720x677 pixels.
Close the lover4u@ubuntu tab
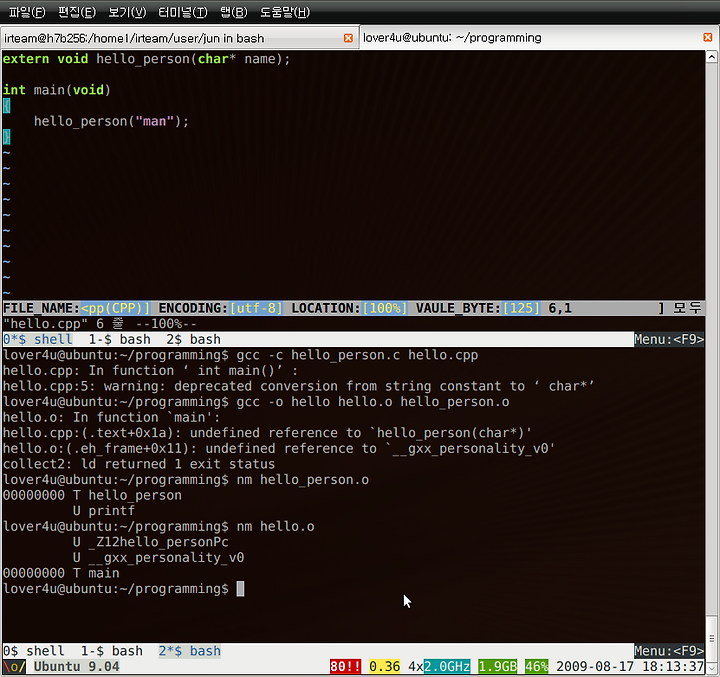click(x=708, y=37)
